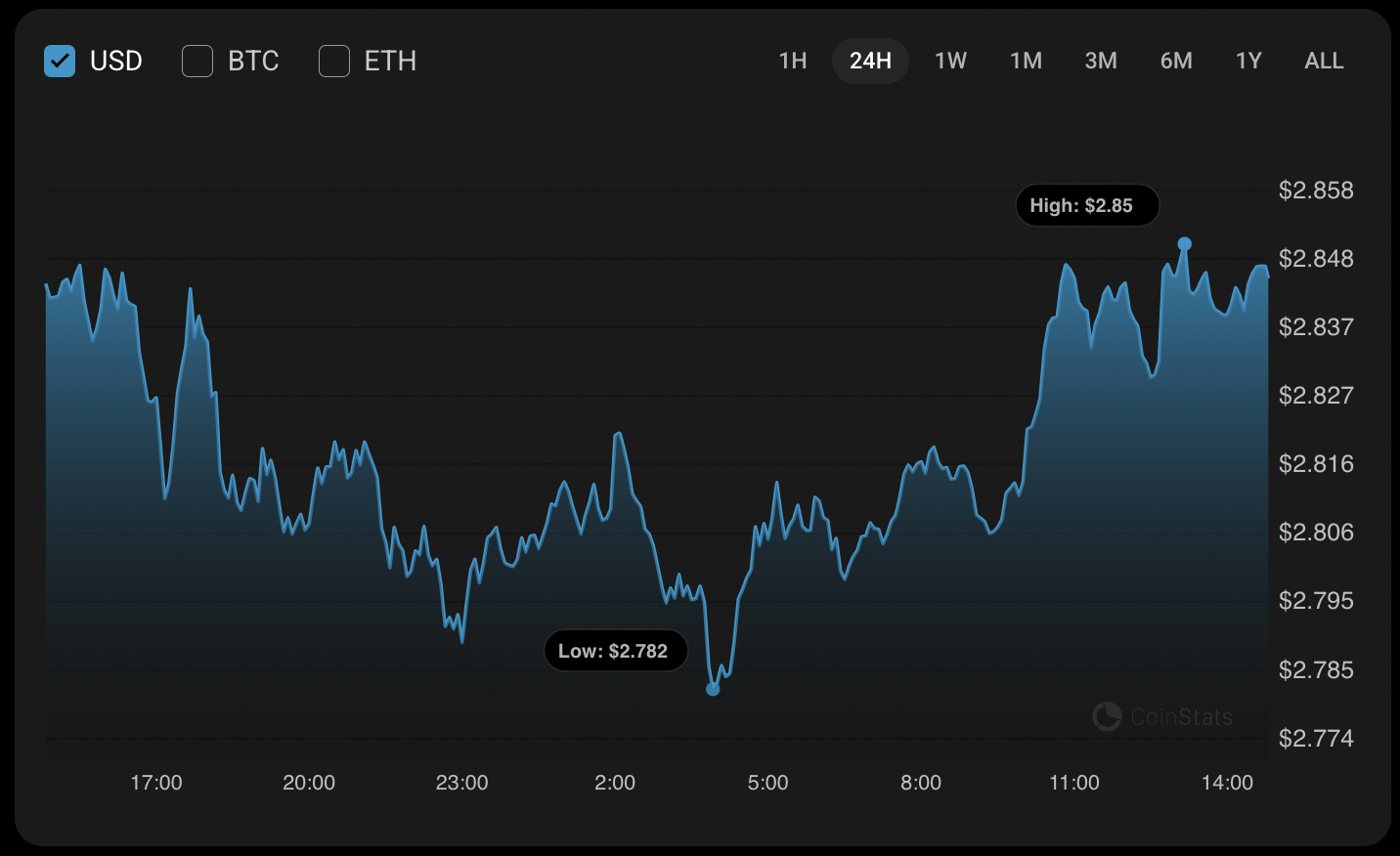Click the $2.858 price axis label
Viewport: 1400px width, 856px height.
point(1316,191)
